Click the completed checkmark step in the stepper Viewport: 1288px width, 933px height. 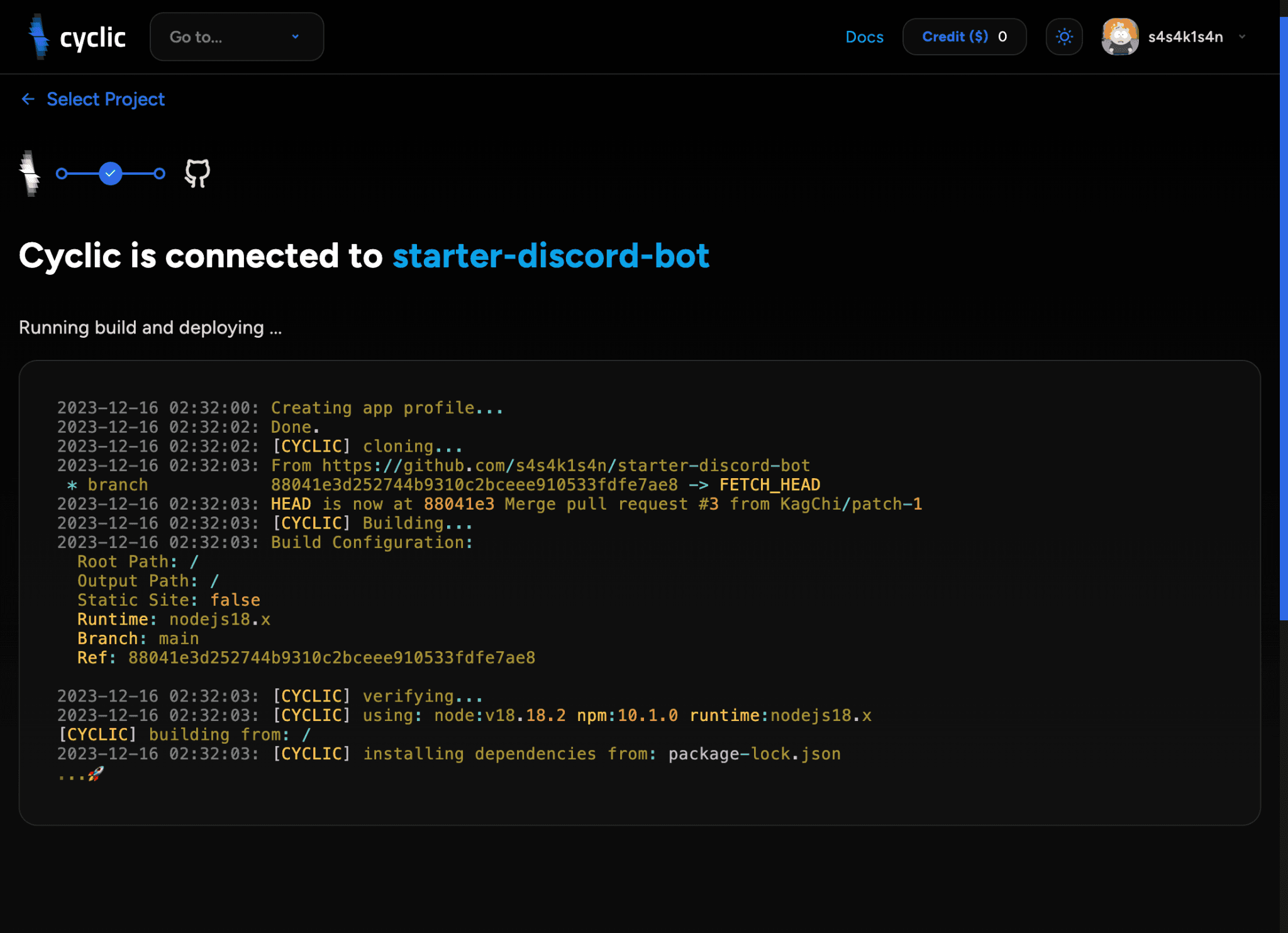tap(111, 174)
